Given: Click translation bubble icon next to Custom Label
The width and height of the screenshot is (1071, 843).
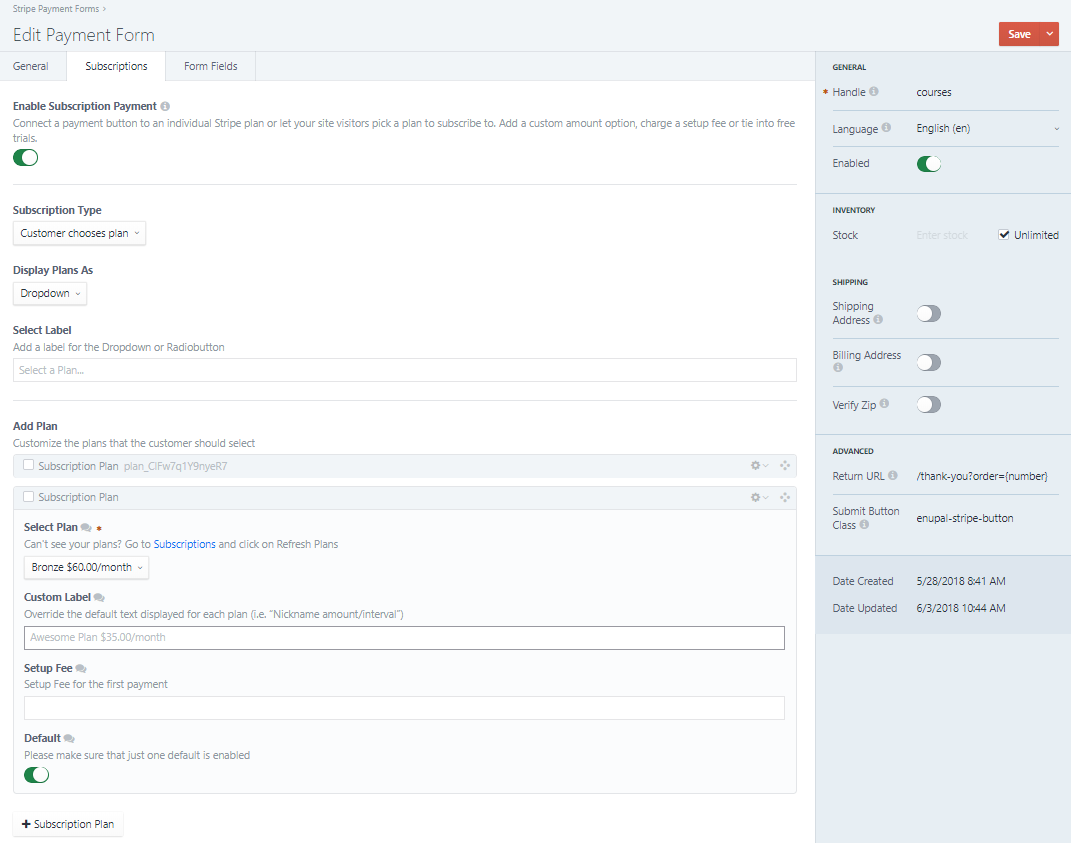Looking at the screenshot, I should 99,598.
